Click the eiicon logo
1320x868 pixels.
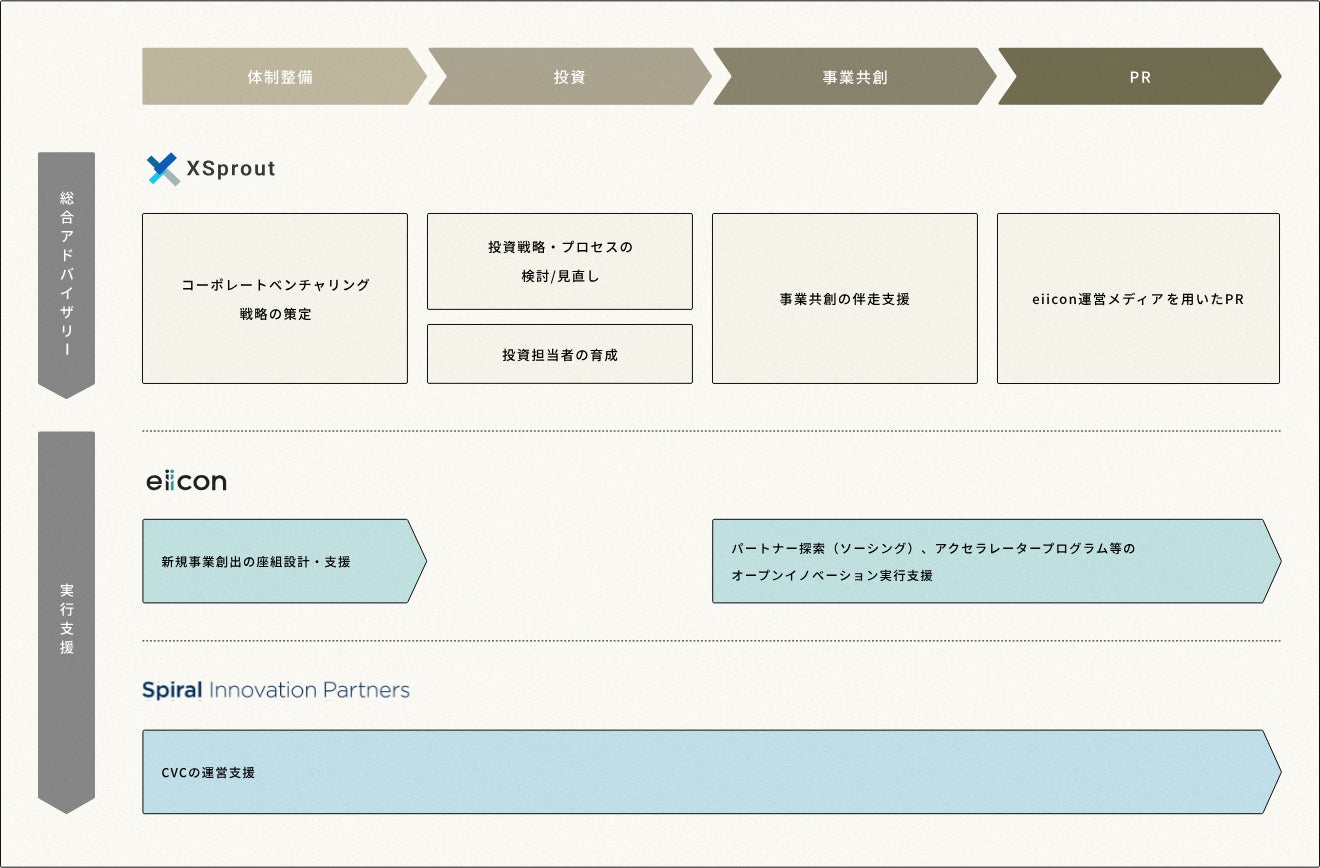186,481
